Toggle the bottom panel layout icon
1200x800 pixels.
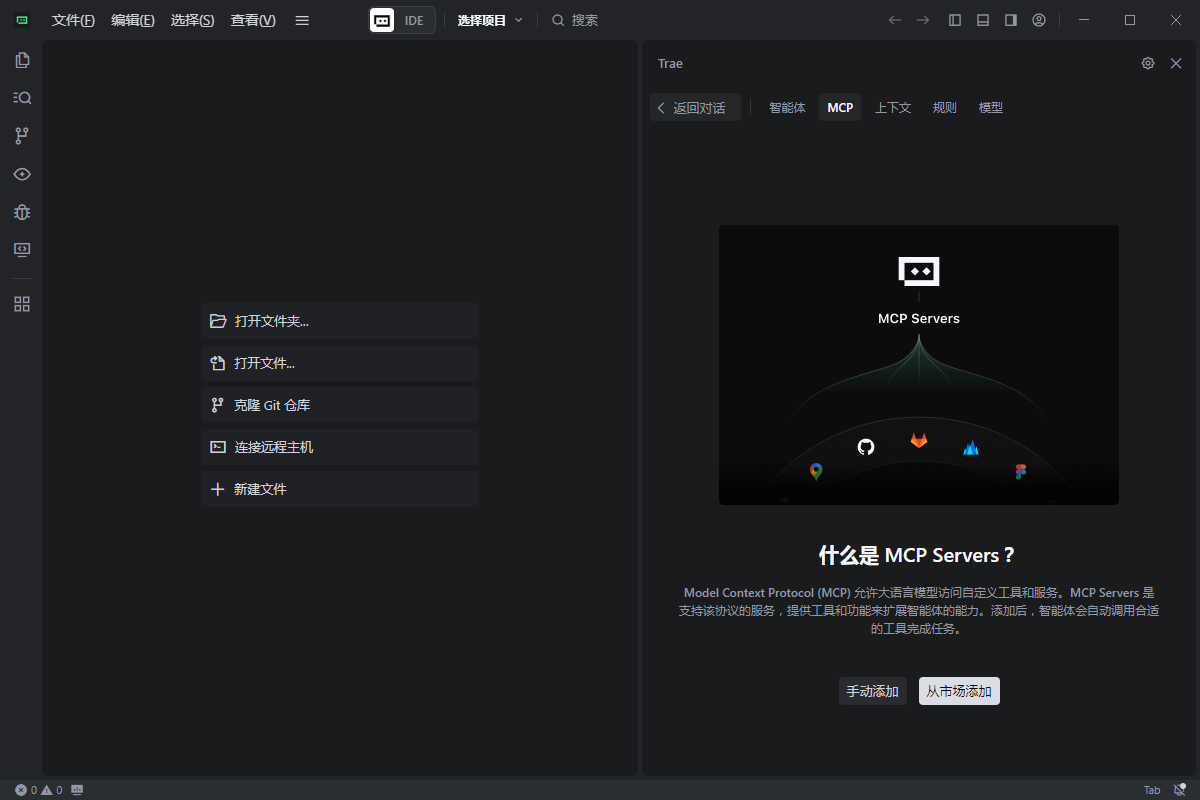[983, 20]
